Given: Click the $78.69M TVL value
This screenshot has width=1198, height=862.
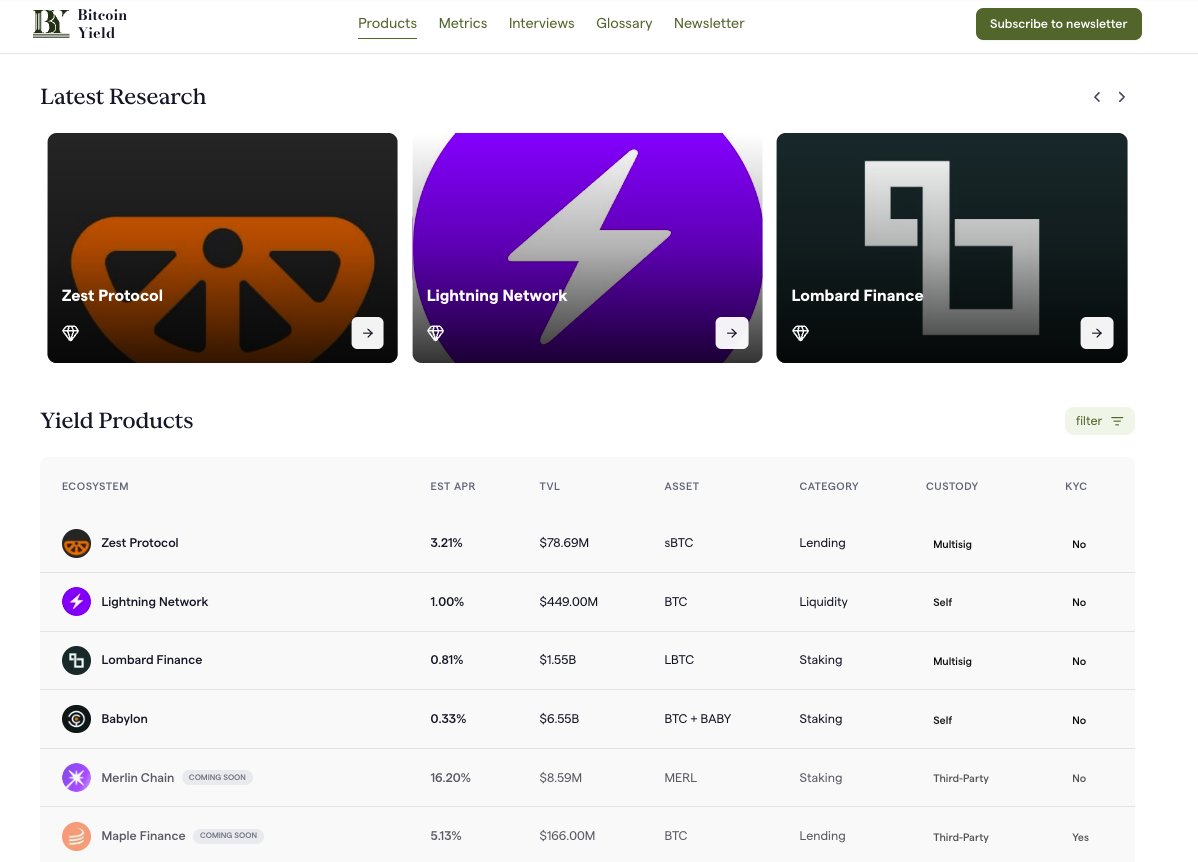Looking at the screenshot, I should pos(564,543).
